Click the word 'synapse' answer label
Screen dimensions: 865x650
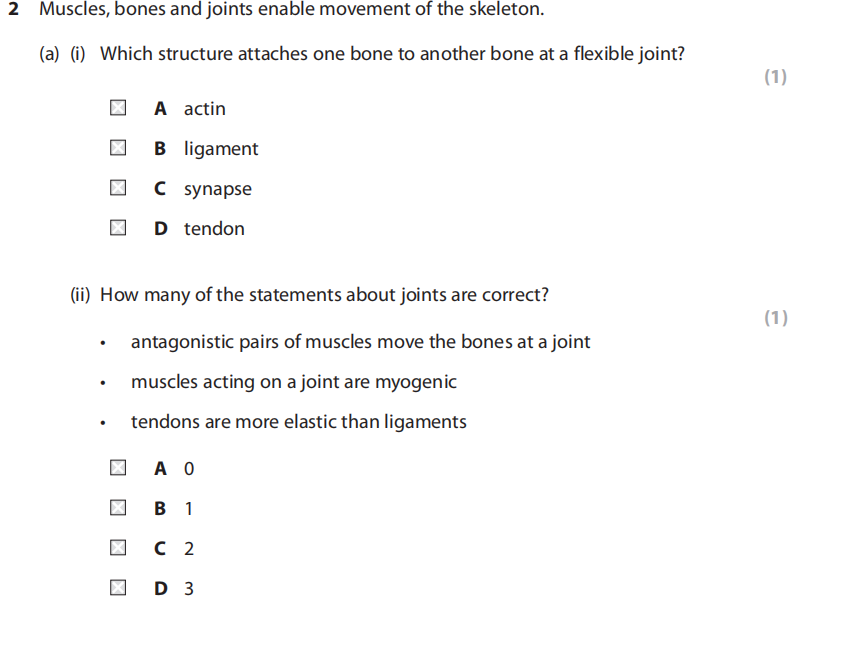pyautogui.click(x=217, y=189)
